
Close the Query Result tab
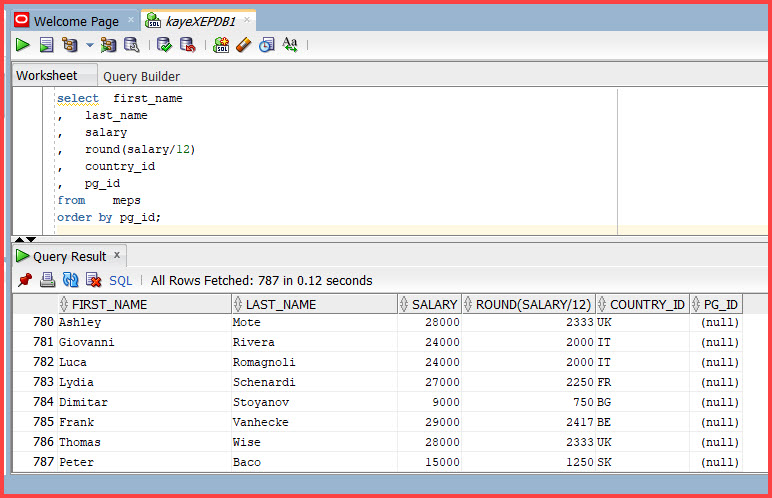(x=117, y=255)
